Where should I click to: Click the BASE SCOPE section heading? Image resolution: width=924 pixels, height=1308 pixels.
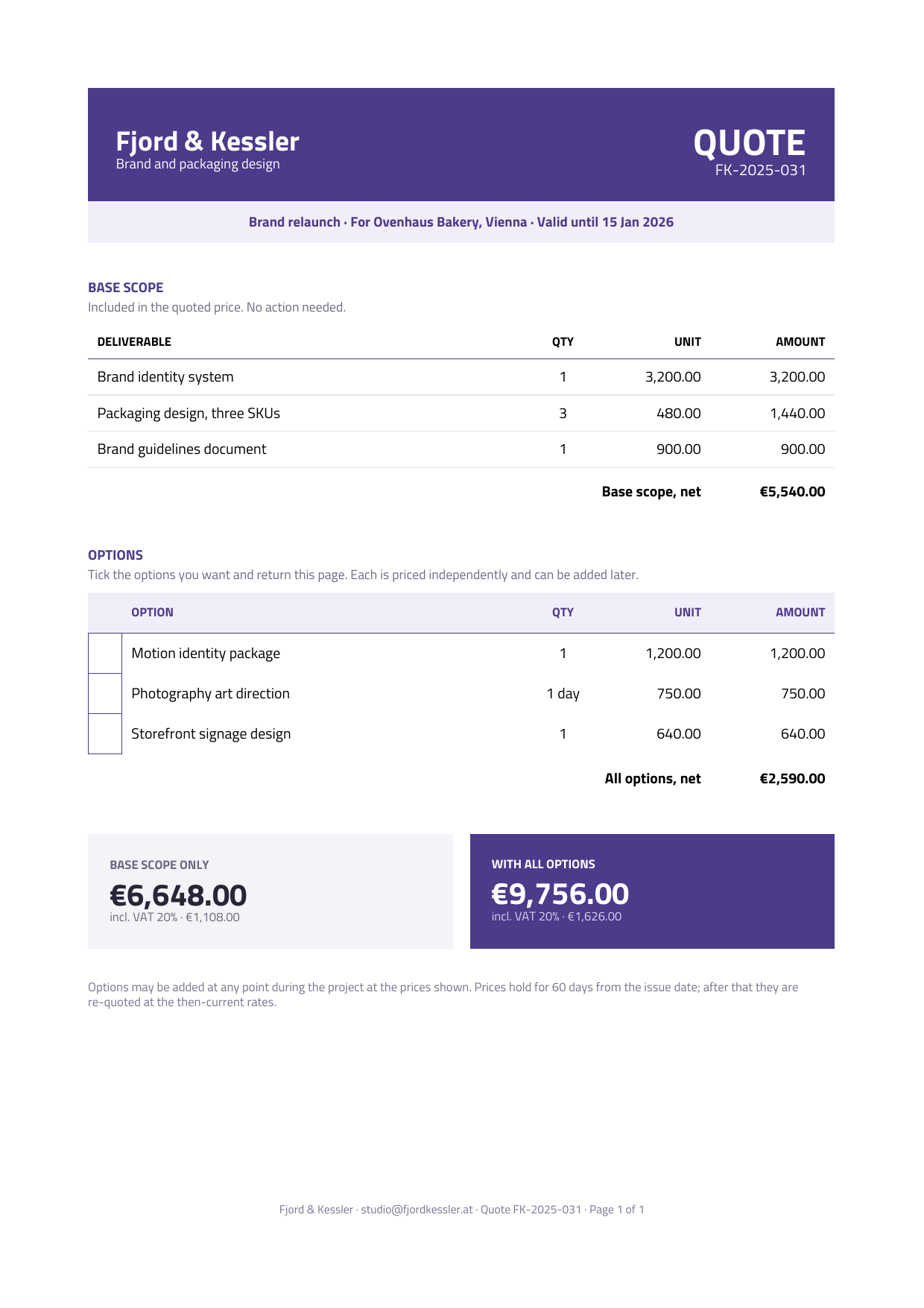tap(125, 288)
